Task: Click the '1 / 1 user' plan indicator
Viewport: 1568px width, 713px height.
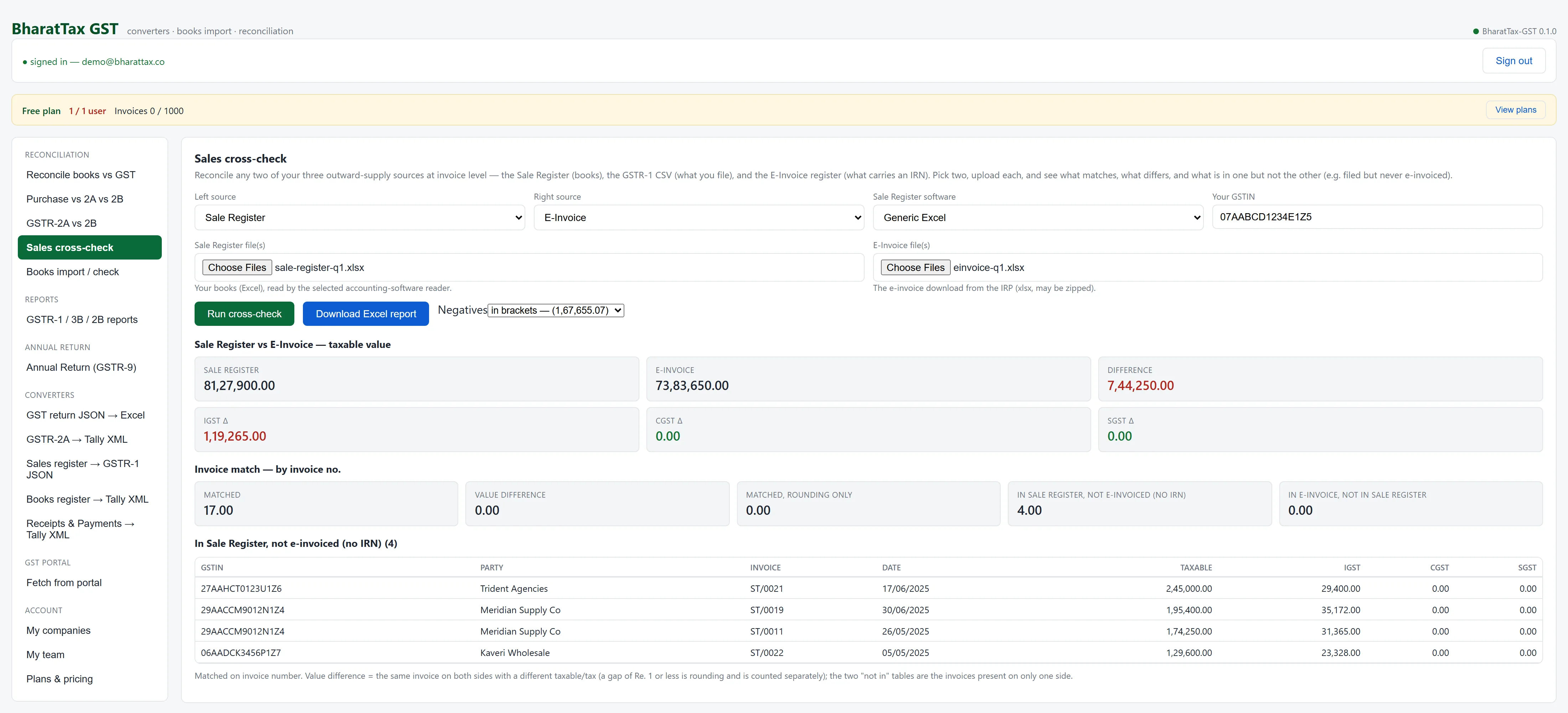Action: pyautogui.click(x=87, y=111)
